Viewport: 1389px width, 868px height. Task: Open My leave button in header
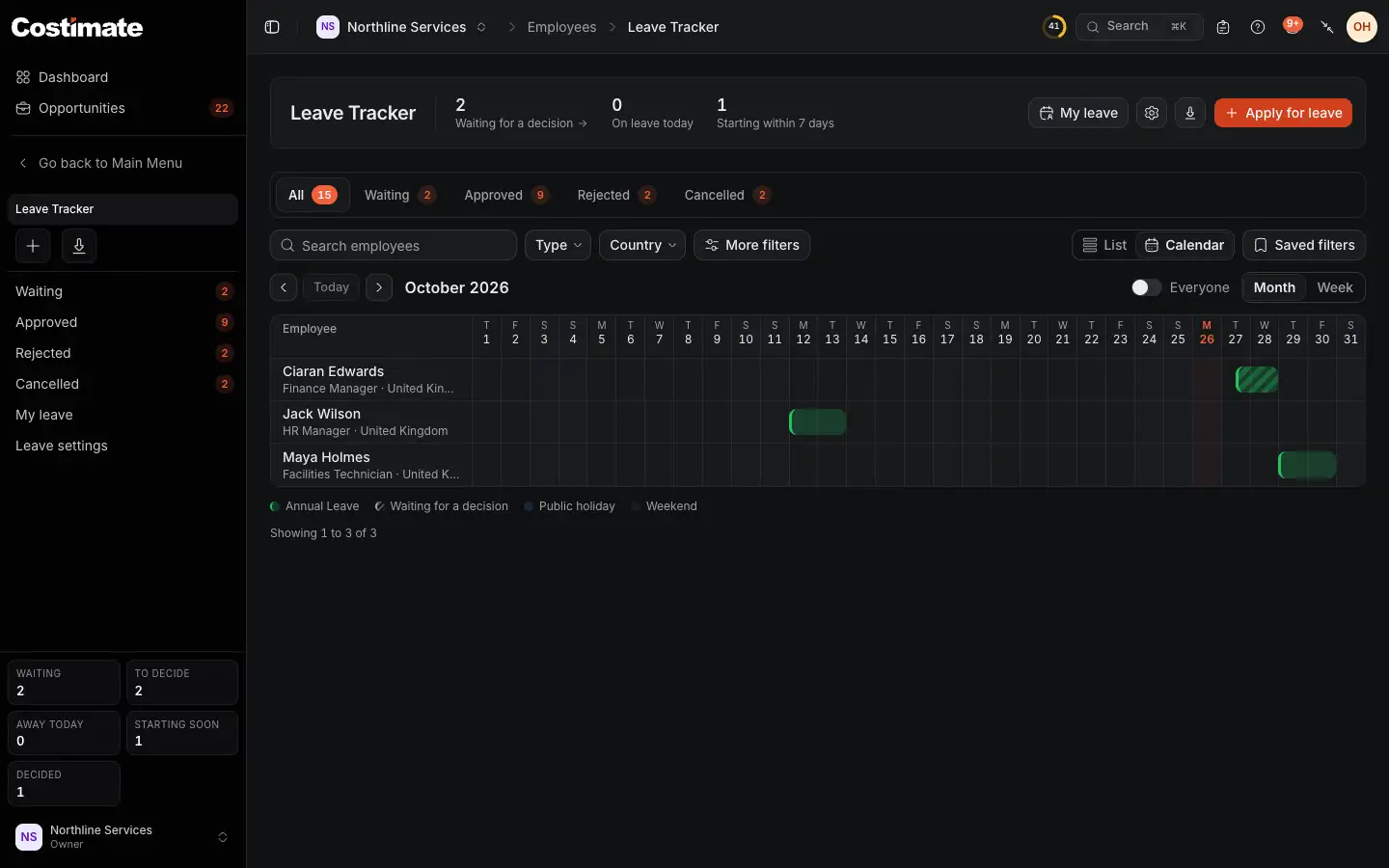click(x=1078, y=113)
